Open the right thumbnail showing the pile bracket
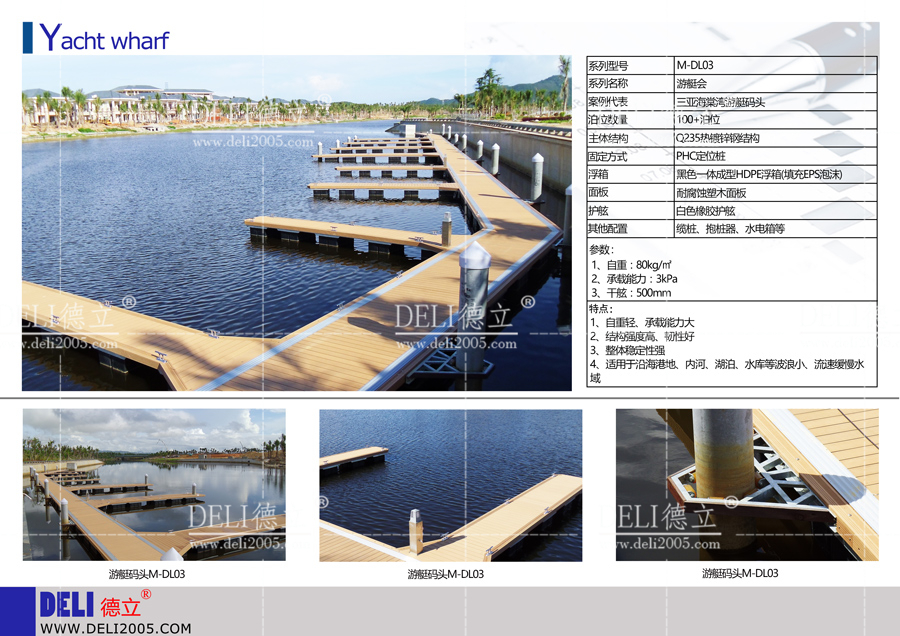 click(x=746, y=485)
